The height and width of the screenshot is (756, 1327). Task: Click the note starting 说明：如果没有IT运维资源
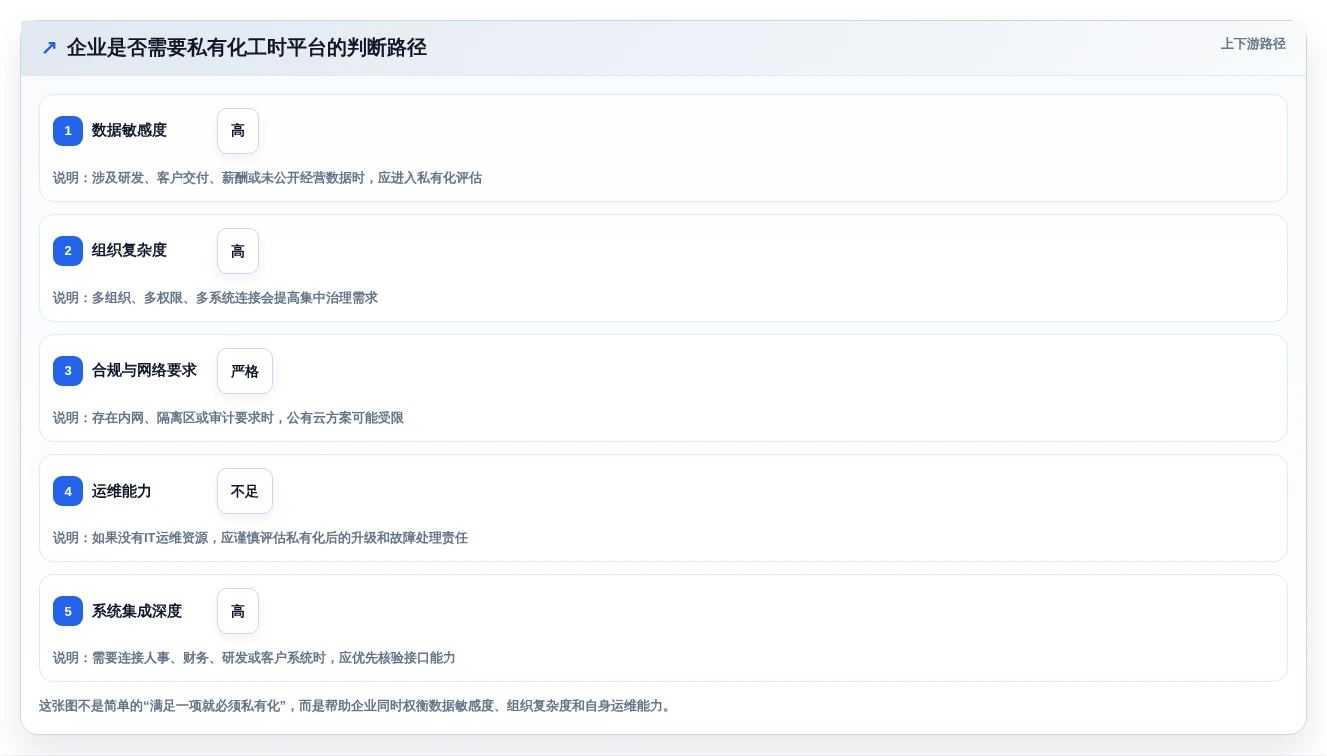260,538
